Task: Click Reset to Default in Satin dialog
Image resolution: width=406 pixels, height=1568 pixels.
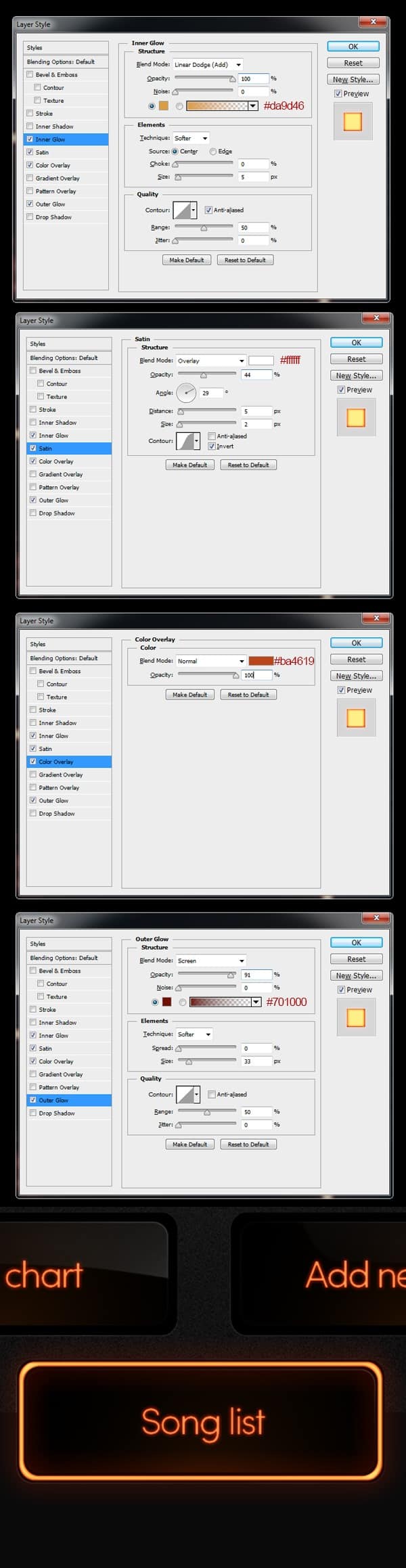Action: pos(248,465)
